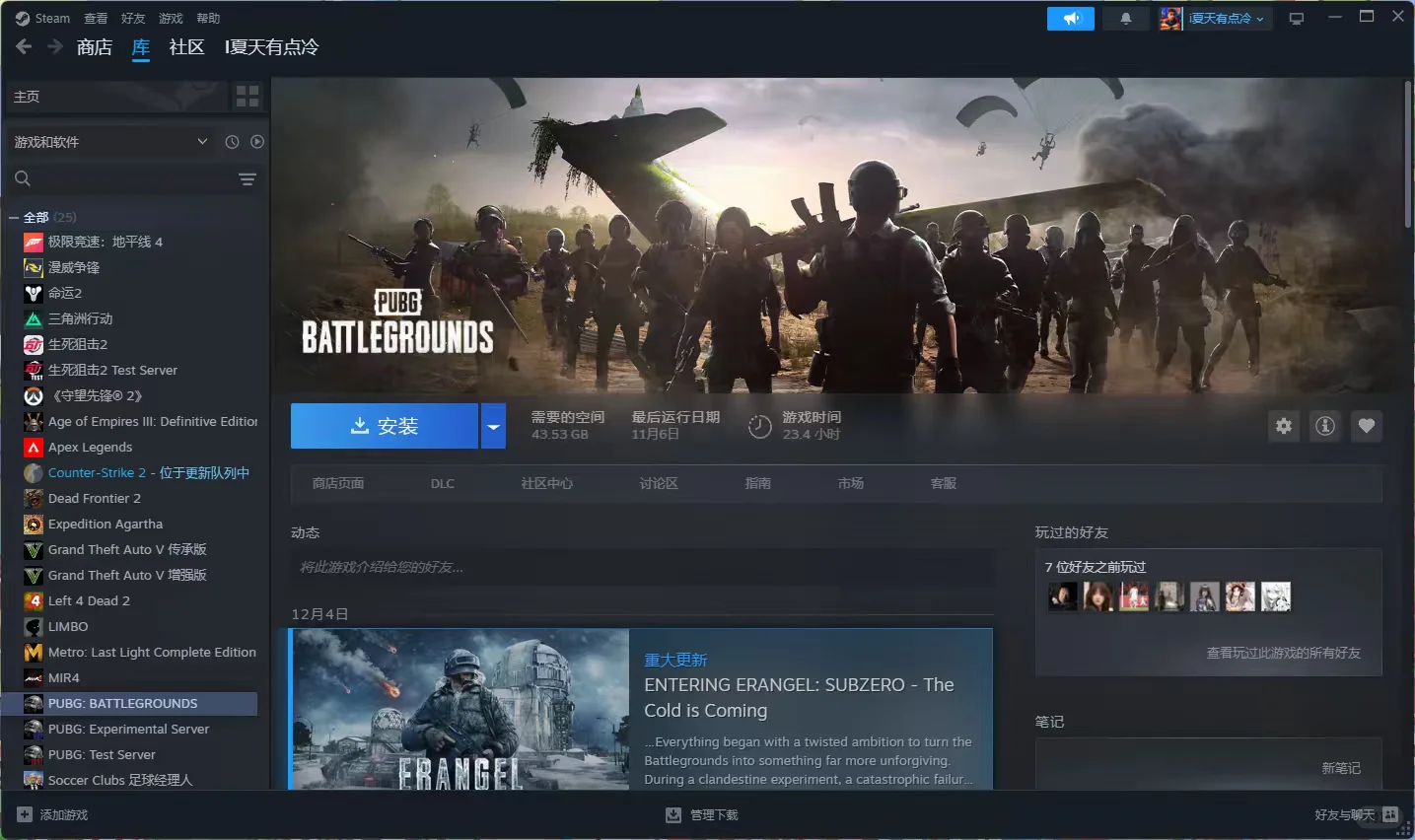The image size is (1415, 840).
Task: Open the library search filter icon
Action: coord(247,178)
